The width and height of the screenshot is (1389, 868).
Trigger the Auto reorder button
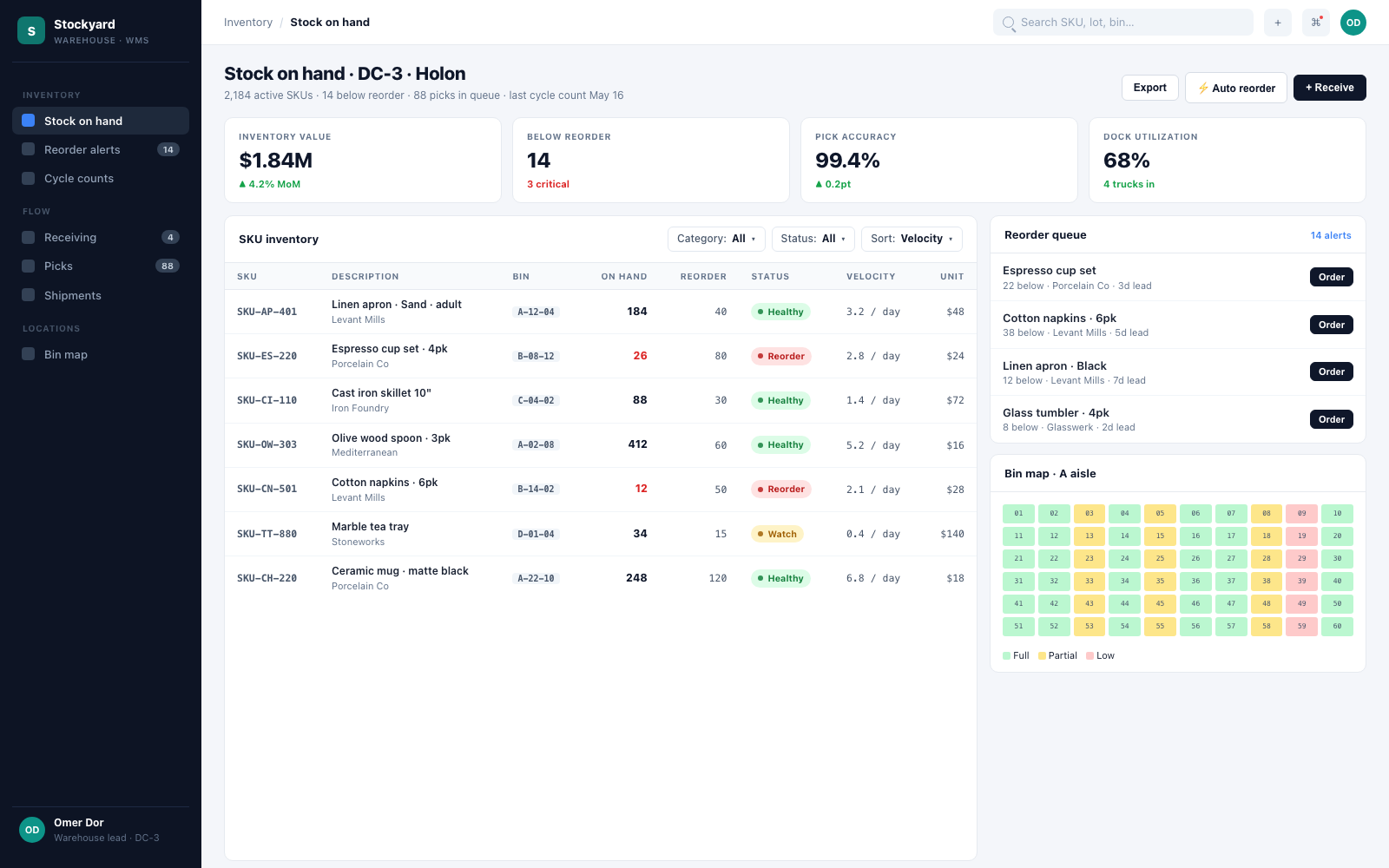[x=1236, y=88]
